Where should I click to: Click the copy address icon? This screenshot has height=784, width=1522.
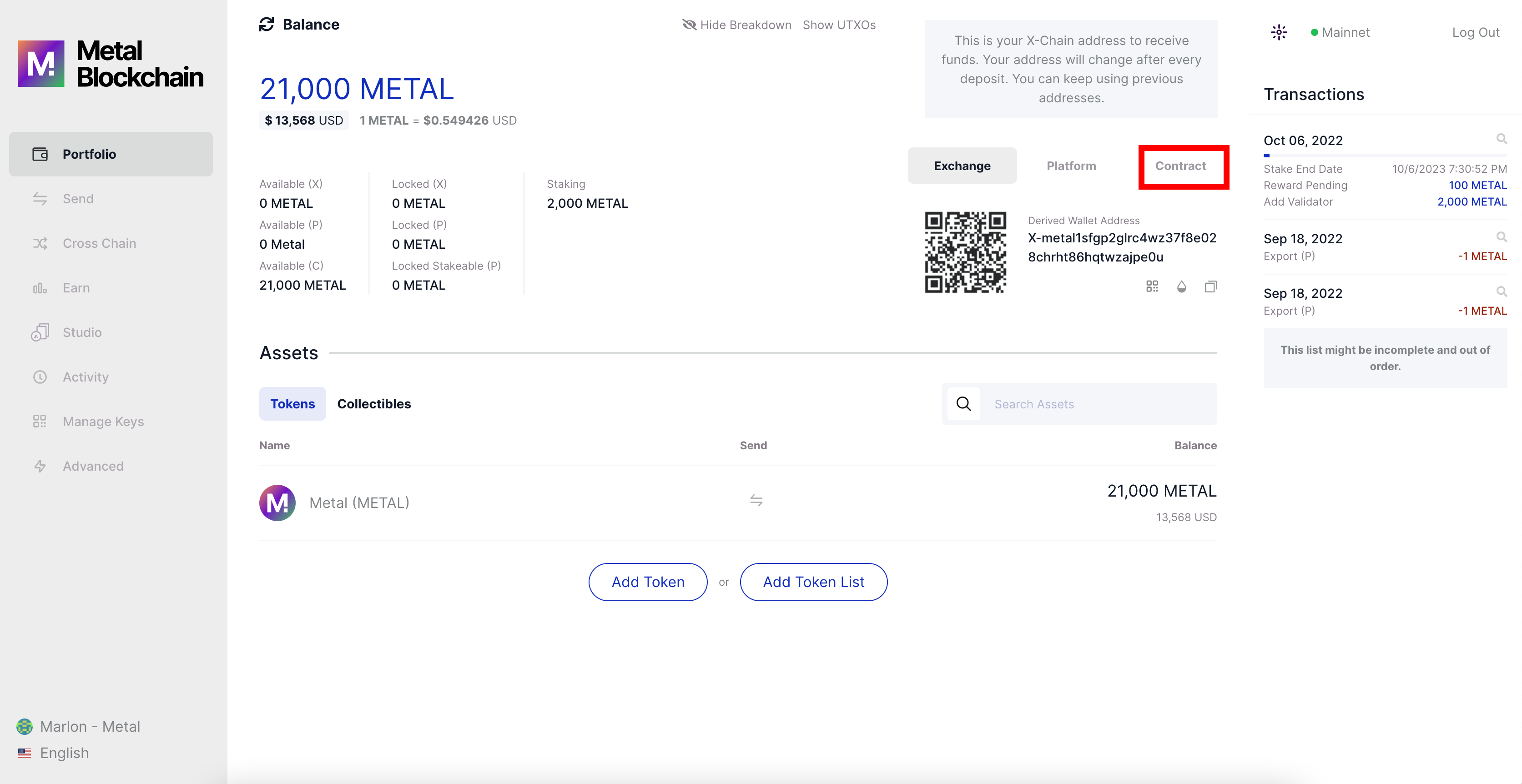pos(1210,286)
